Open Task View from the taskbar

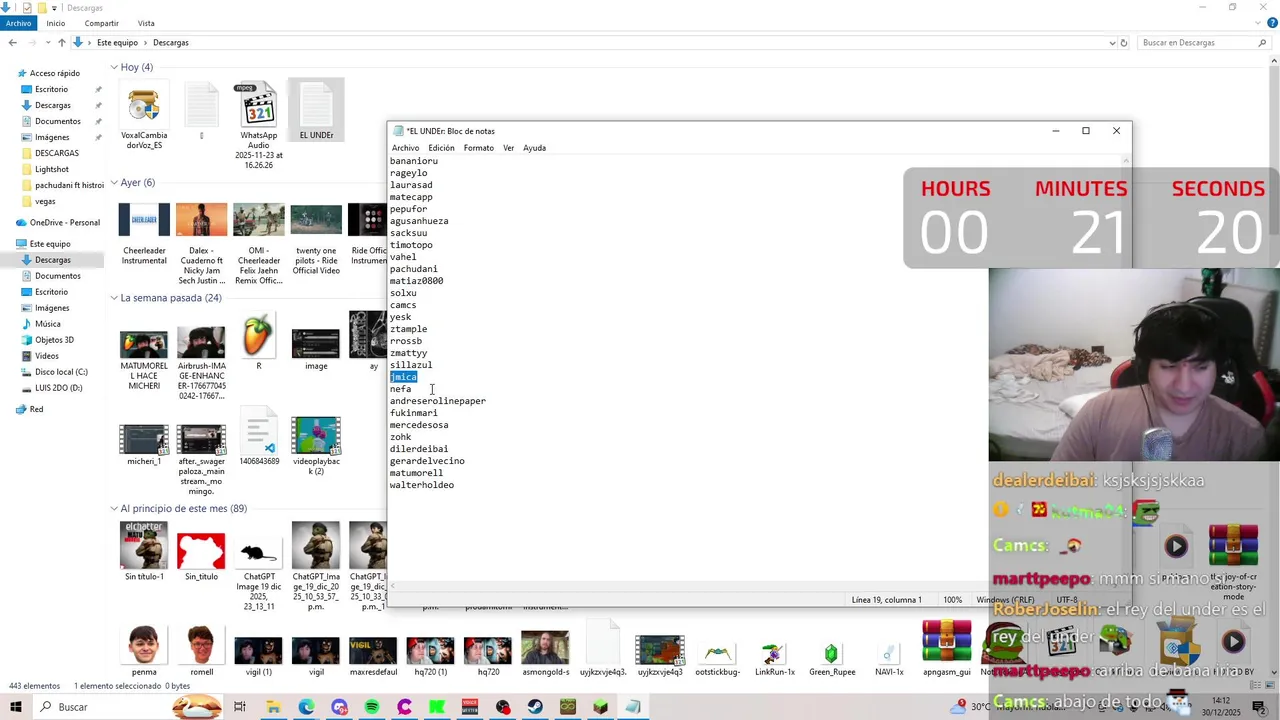[240, 707]
